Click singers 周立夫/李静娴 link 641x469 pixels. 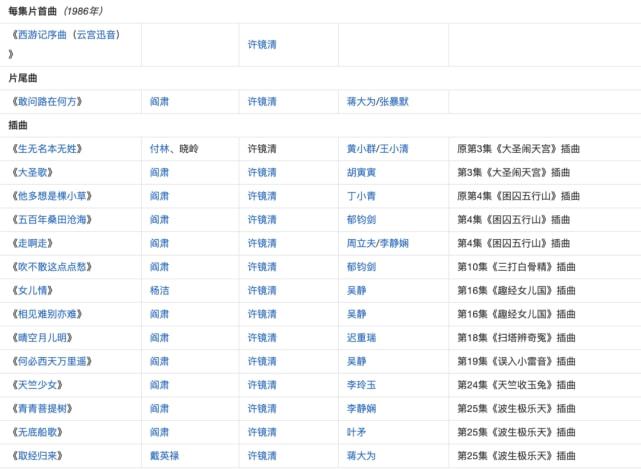377,243
